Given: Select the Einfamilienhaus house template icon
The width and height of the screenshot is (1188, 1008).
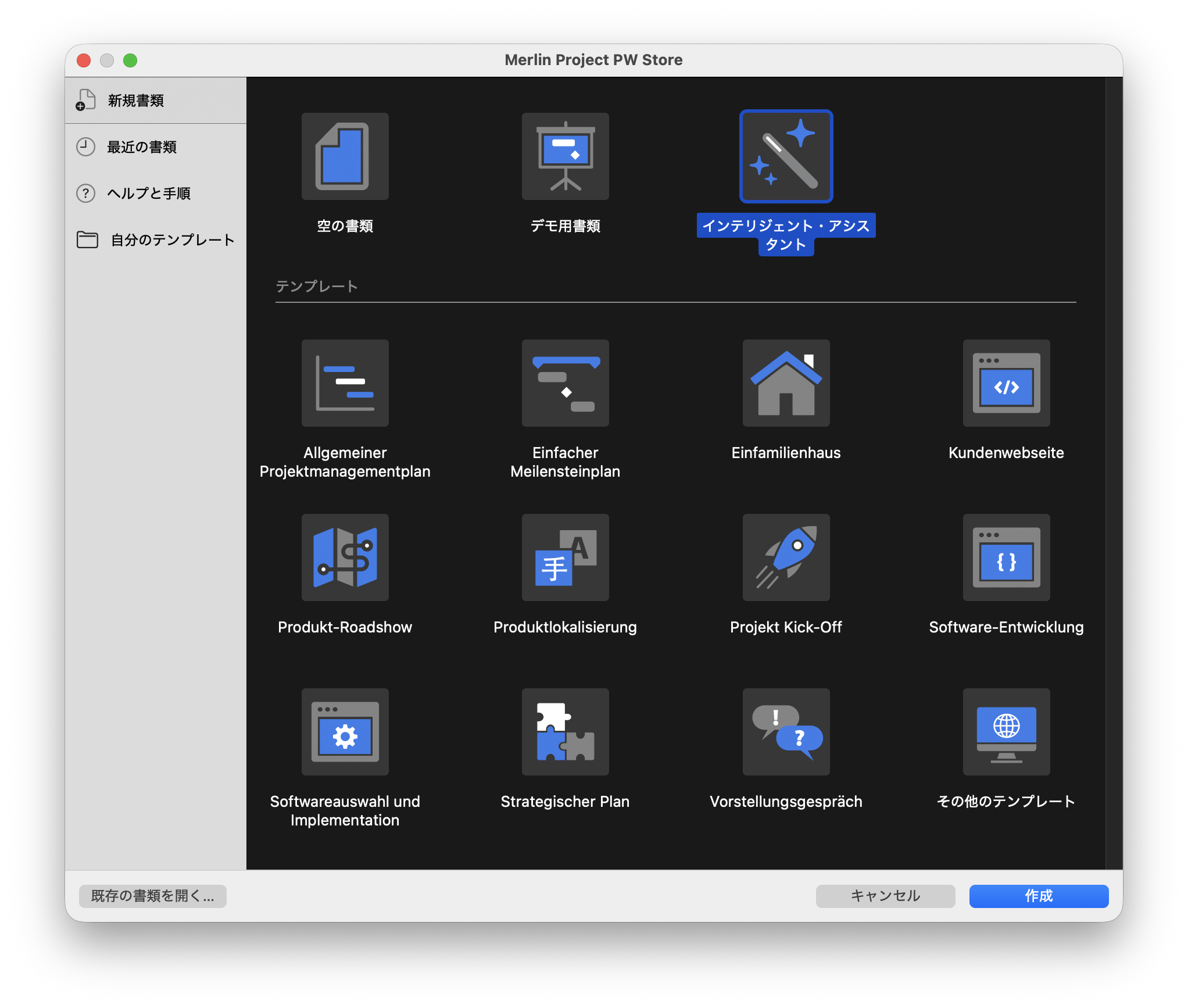Looking at the screenshot, I should click(x=786, y=383).
